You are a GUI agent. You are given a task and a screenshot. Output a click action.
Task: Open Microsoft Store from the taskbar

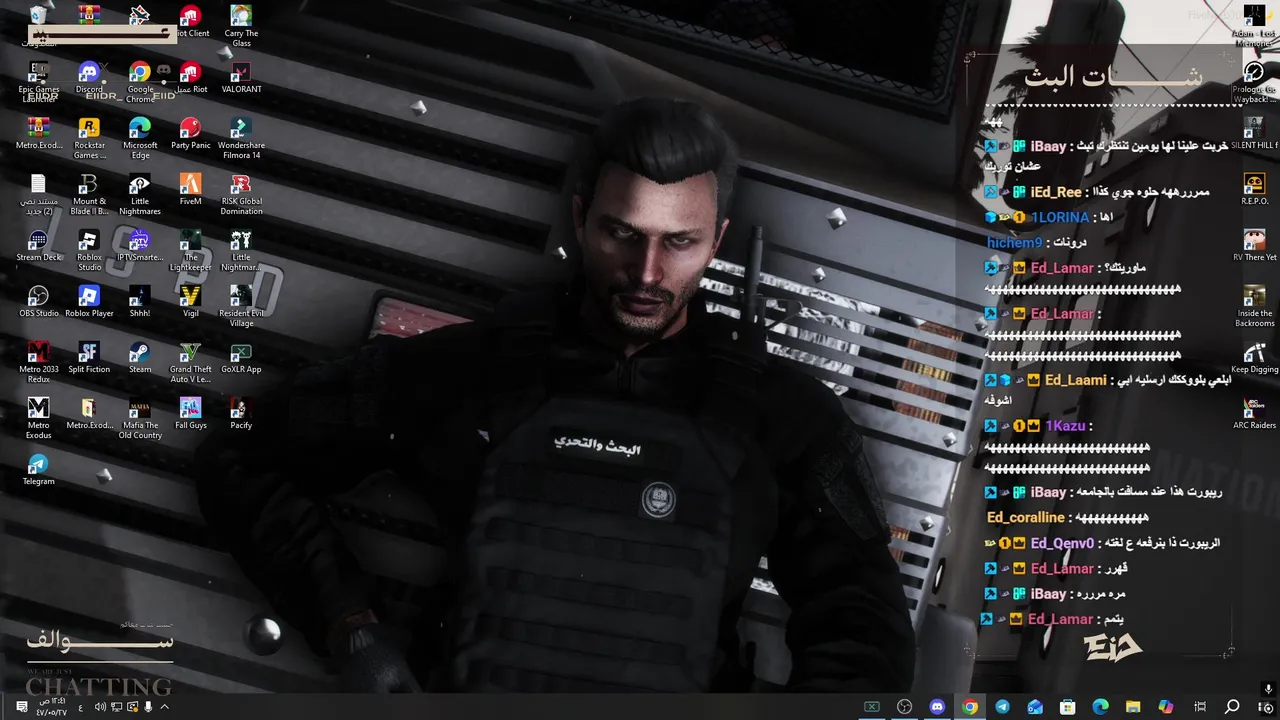(x=1068, y=707)
